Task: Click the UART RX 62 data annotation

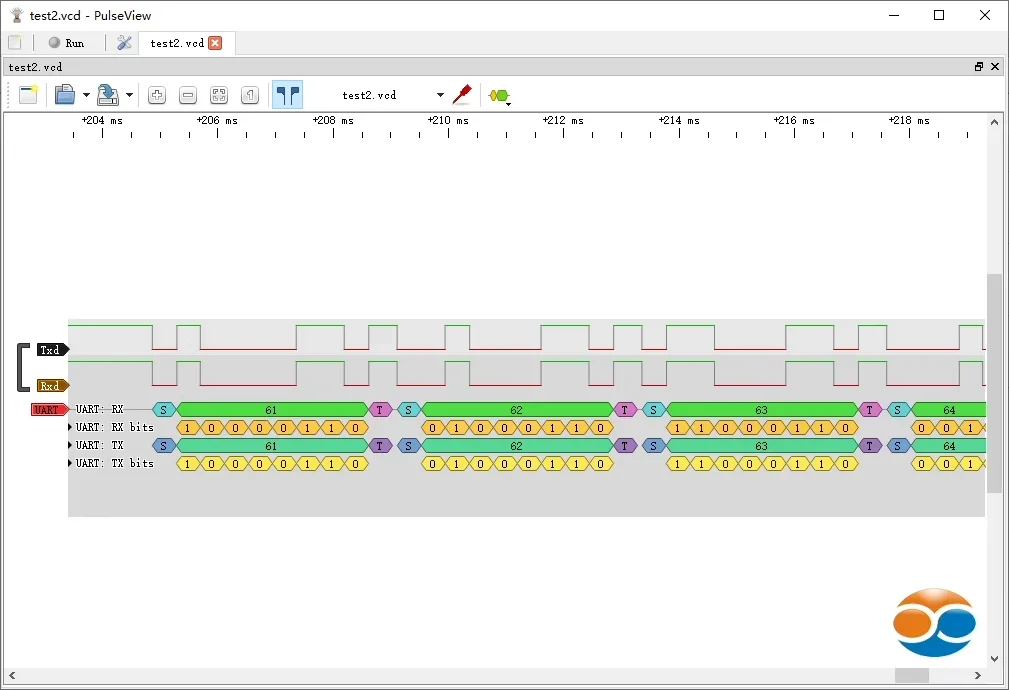Action: pos(517,409)
